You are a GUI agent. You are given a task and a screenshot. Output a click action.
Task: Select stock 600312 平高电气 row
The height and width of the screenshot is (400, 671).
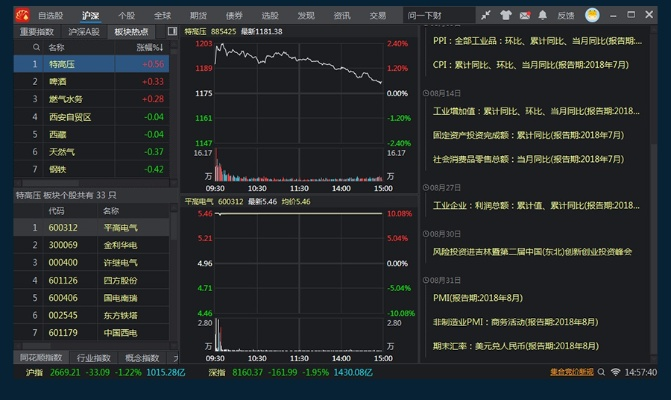(92, 228)
